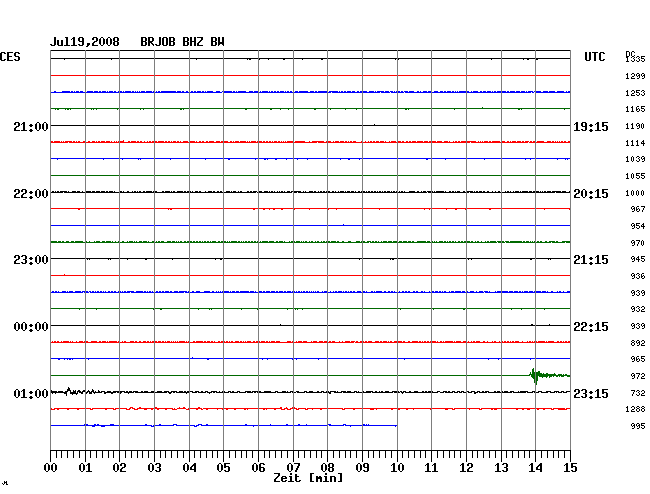Click the DC offset value 932

pyautogui.click(x=638, y=309)
